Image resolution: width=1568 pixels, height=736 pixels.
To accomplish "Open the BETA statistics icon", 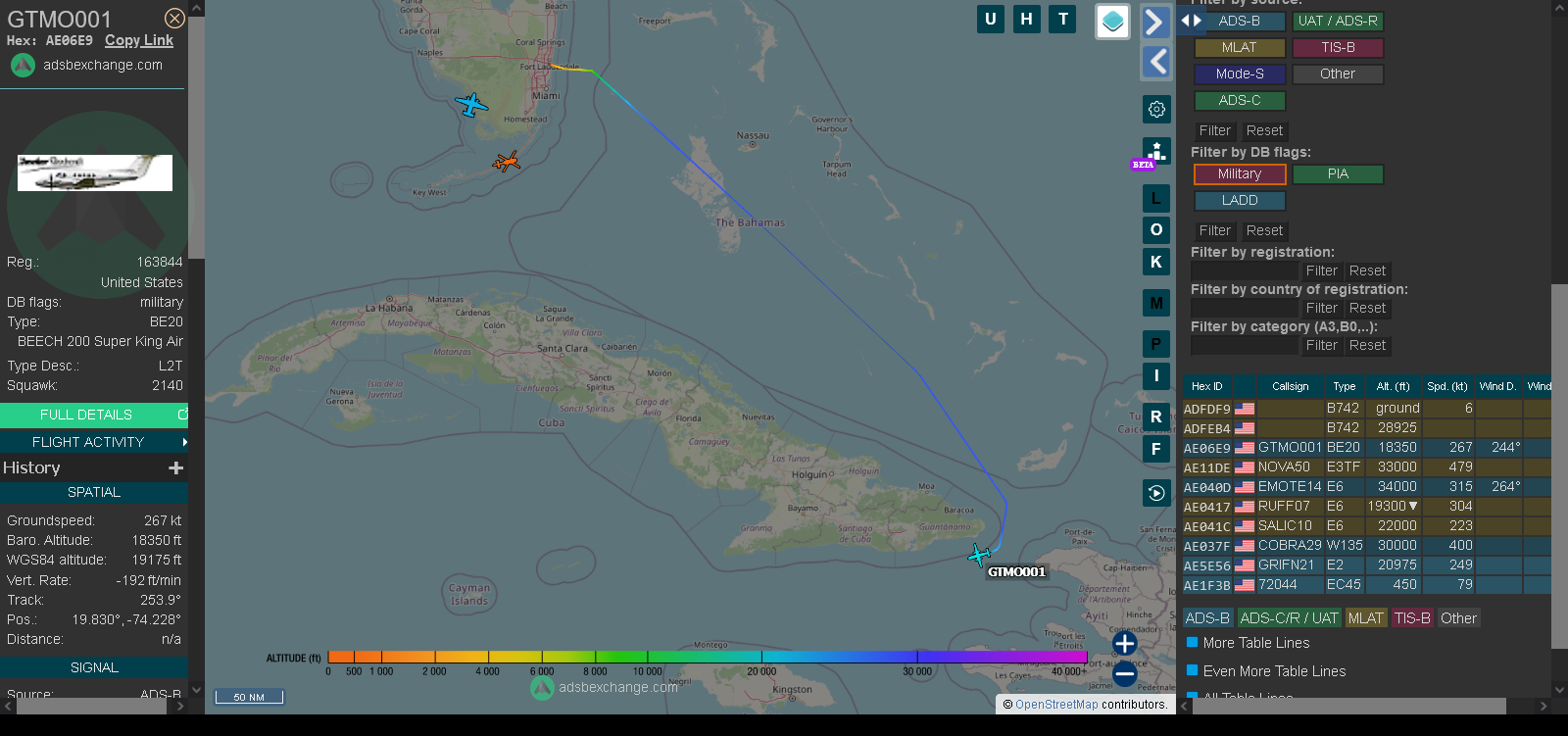I will coord(1156,152).
